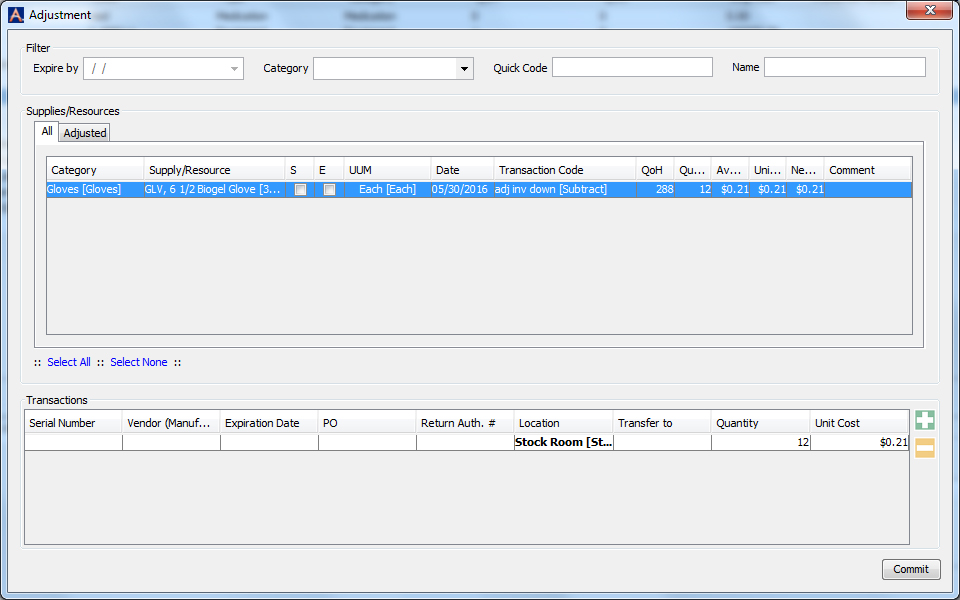Click the Unit Cost cell showing $0.21

click(859, 442)
